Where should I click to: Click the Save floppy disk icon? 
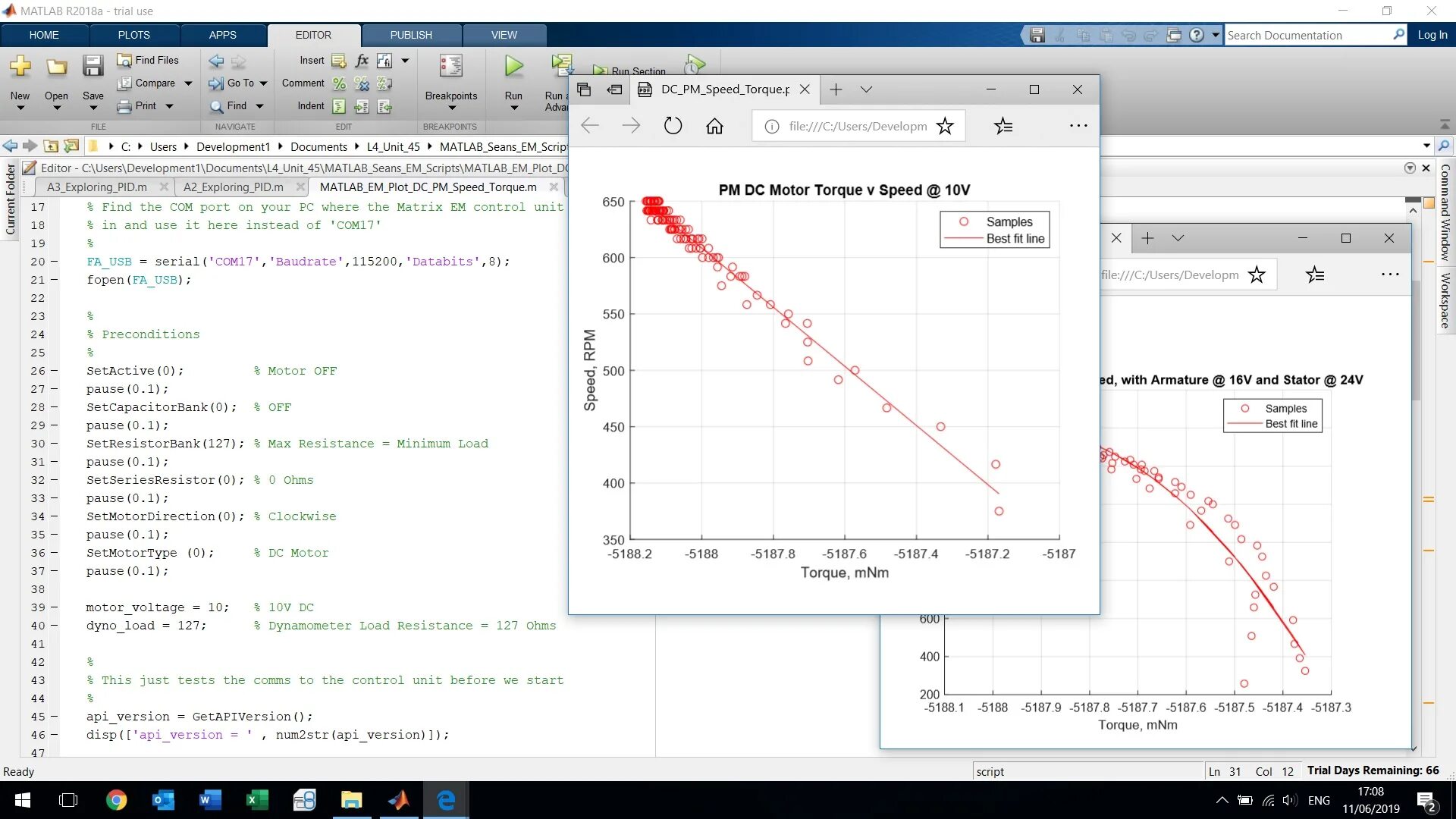(93, 67)
